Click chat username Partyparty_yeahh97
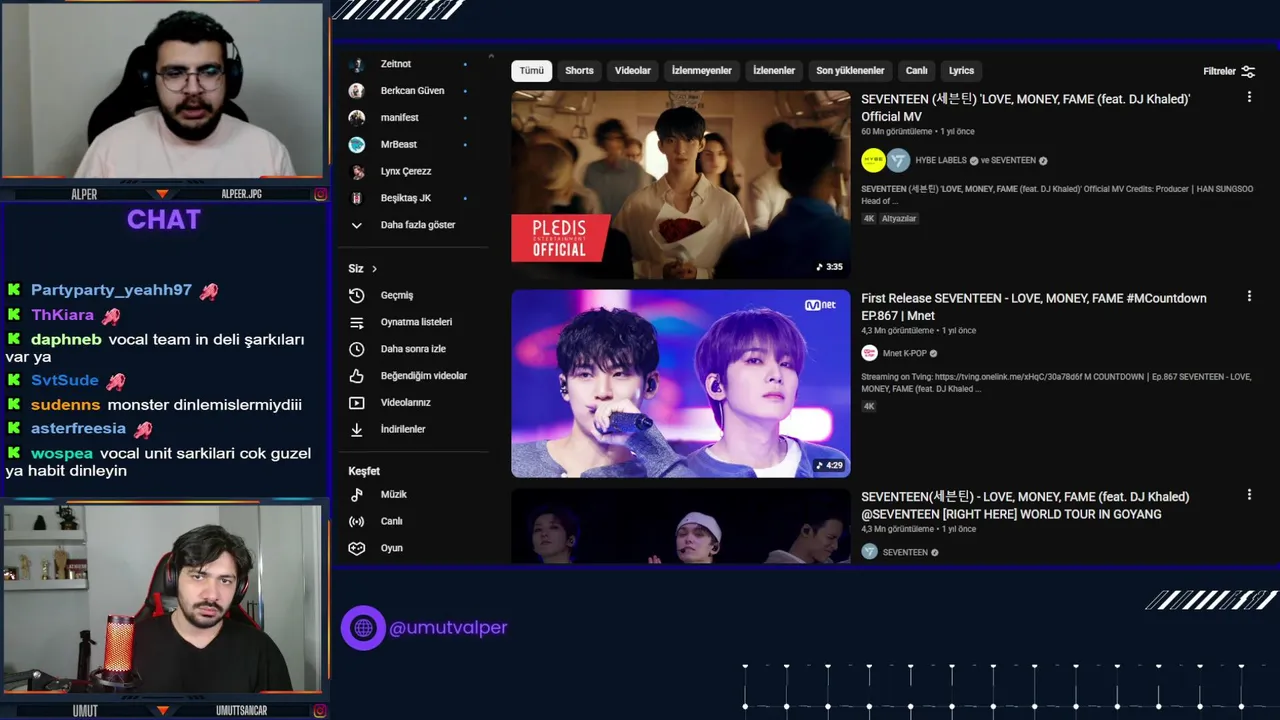Screen dimensions: 1280x720 pyautogui.click(x=111, y=290)
